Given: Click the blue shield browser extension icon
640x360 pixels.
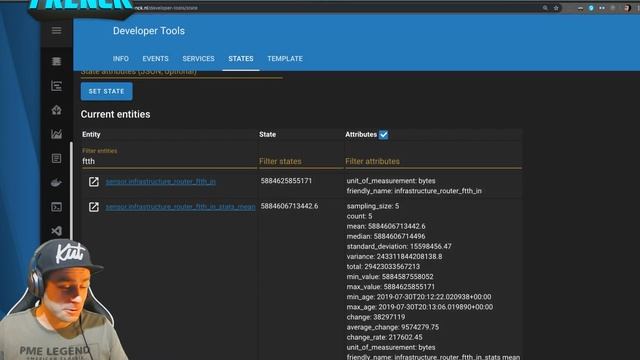Looking at the screenshot, I should (x=591, y=8).
